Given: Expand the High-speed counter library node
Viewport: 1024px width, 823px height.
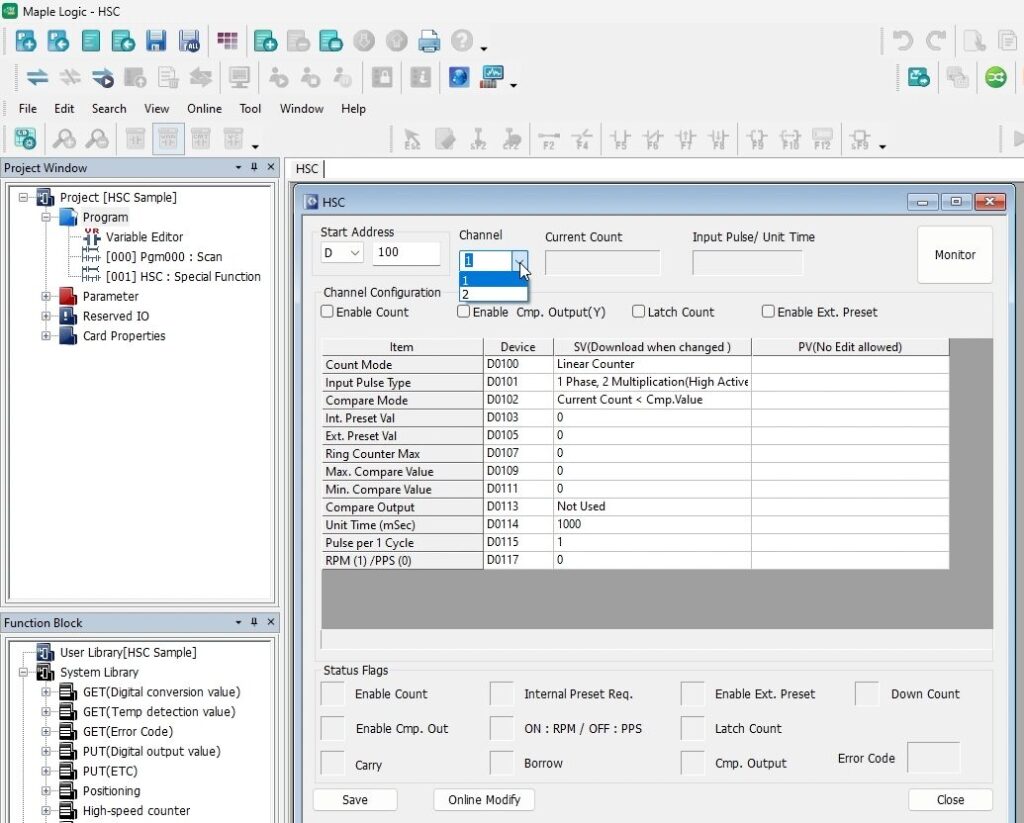Looking at the screenshot, I should tap(46, 811).
